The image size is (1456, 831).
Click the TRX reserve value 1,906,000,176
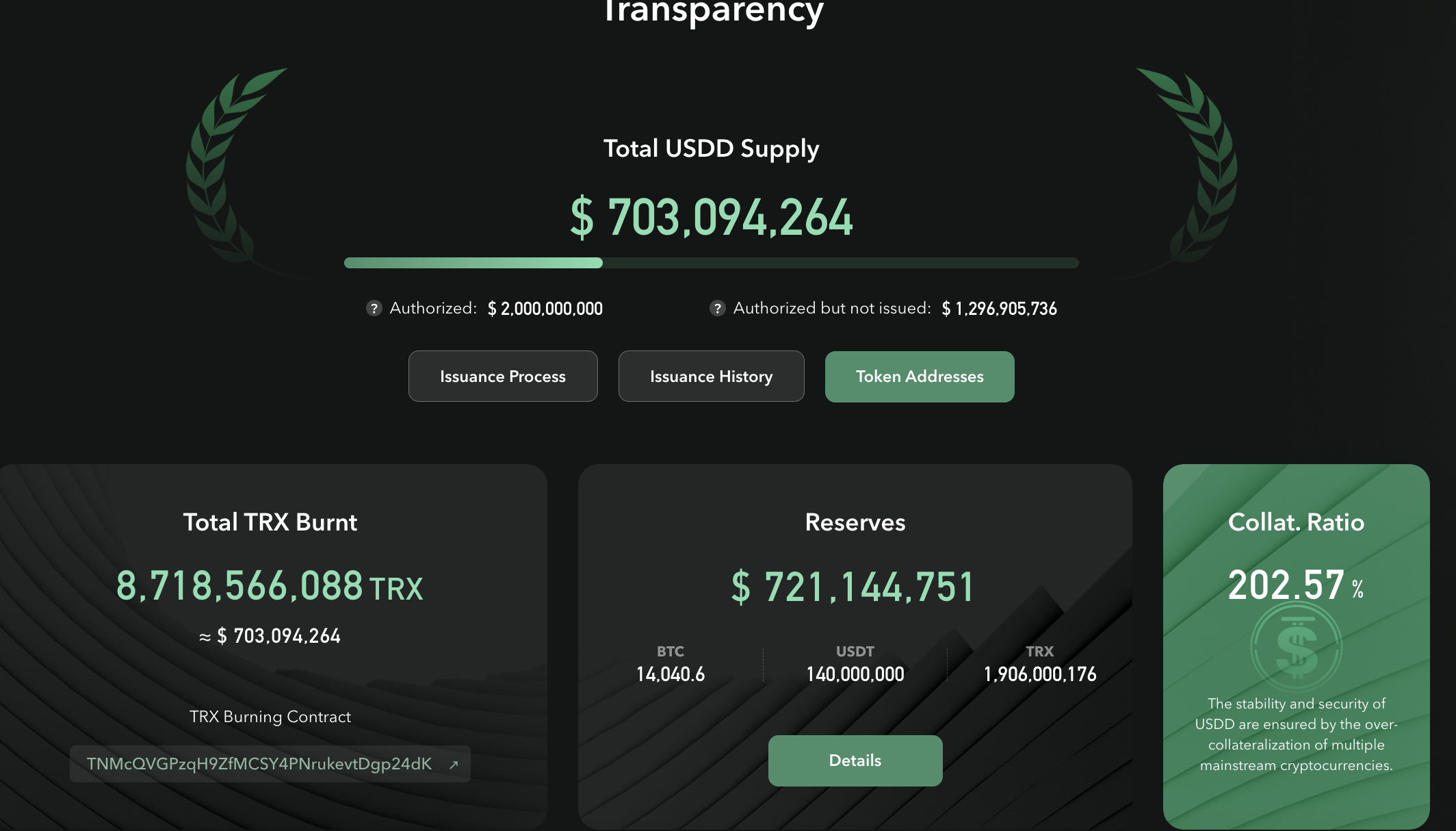pos(1040,674)
